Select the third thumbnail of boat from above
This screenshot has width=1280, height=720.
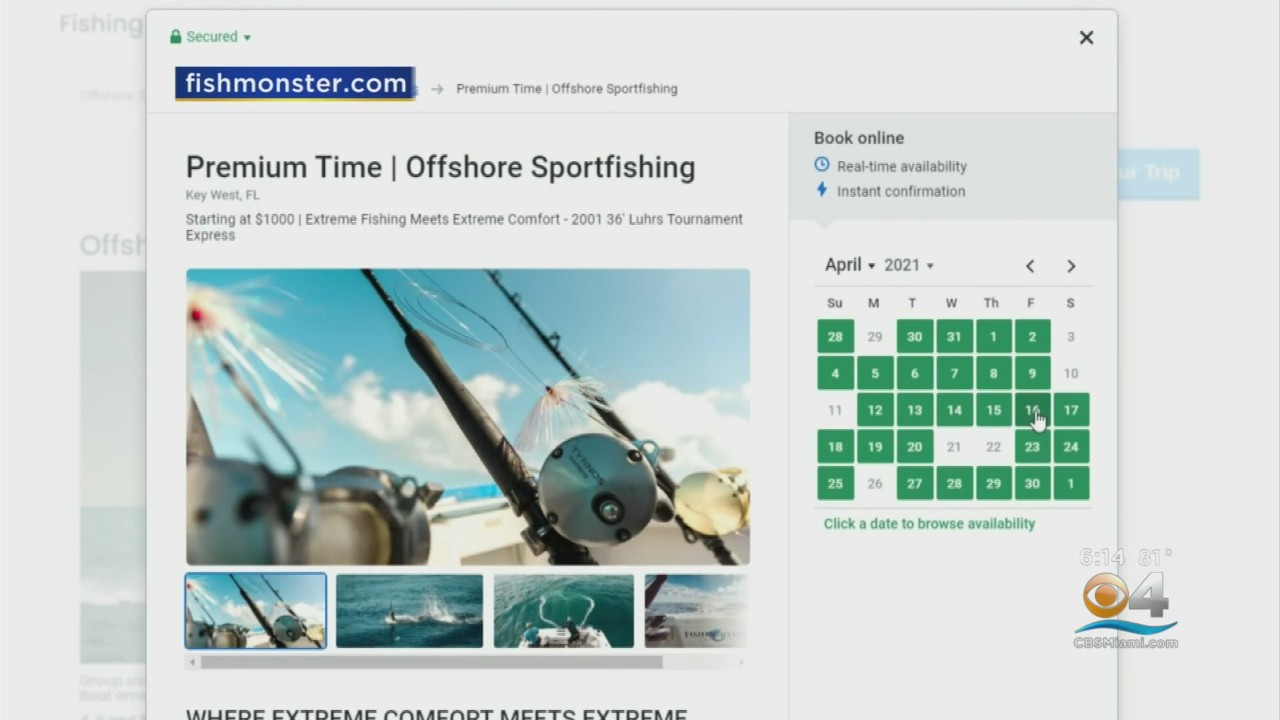(x=564, y=610)
